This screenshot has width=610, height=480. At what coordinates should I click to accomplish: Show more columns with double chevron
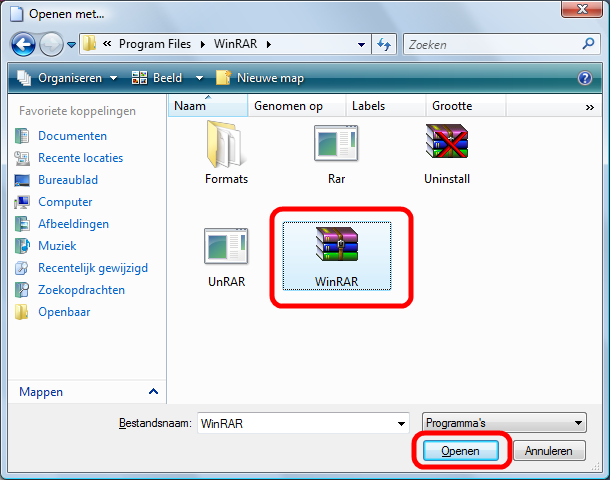coord(590,107)
